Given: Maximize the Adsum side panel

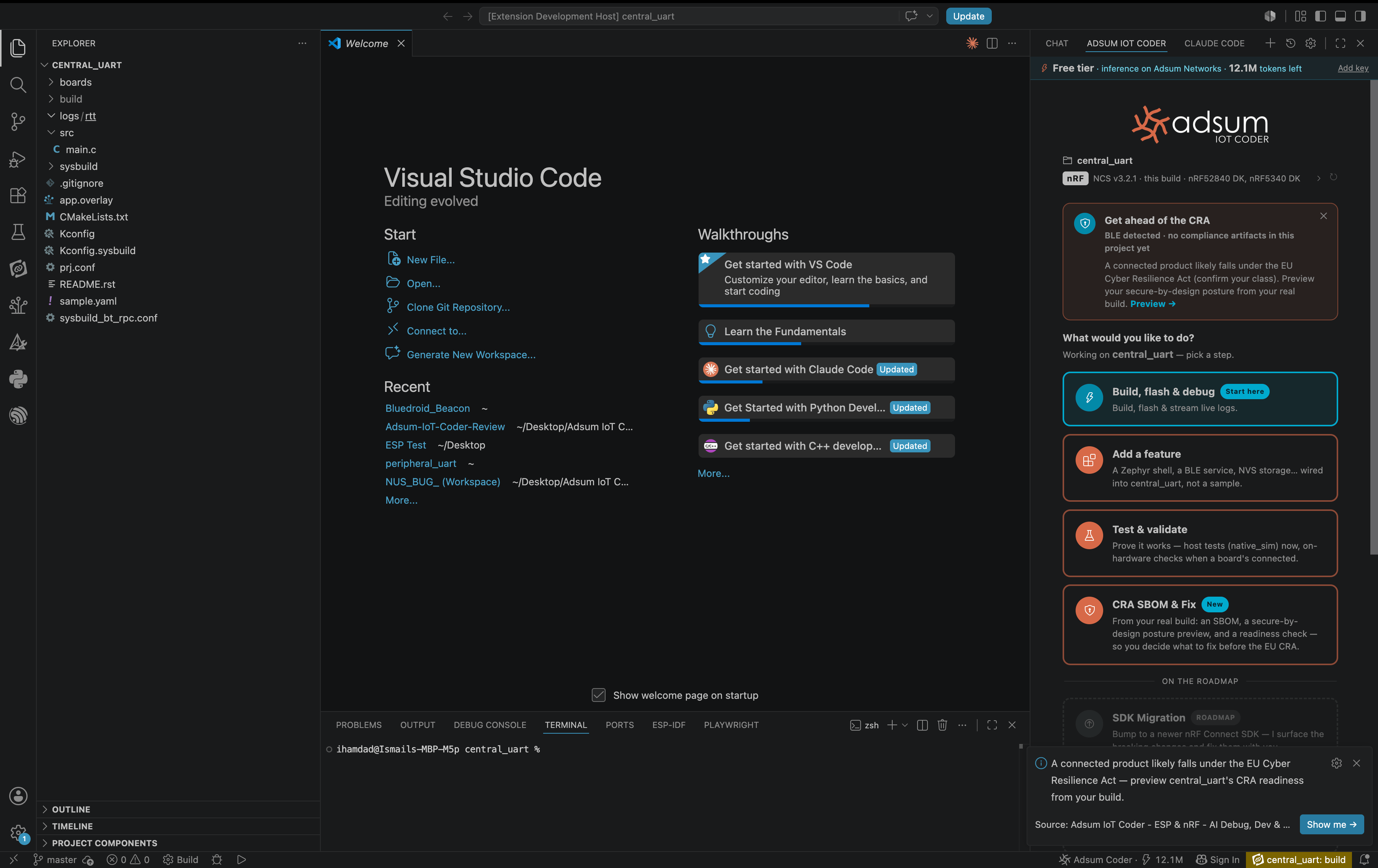Looking at the screenshot, I should point(1340,44).
